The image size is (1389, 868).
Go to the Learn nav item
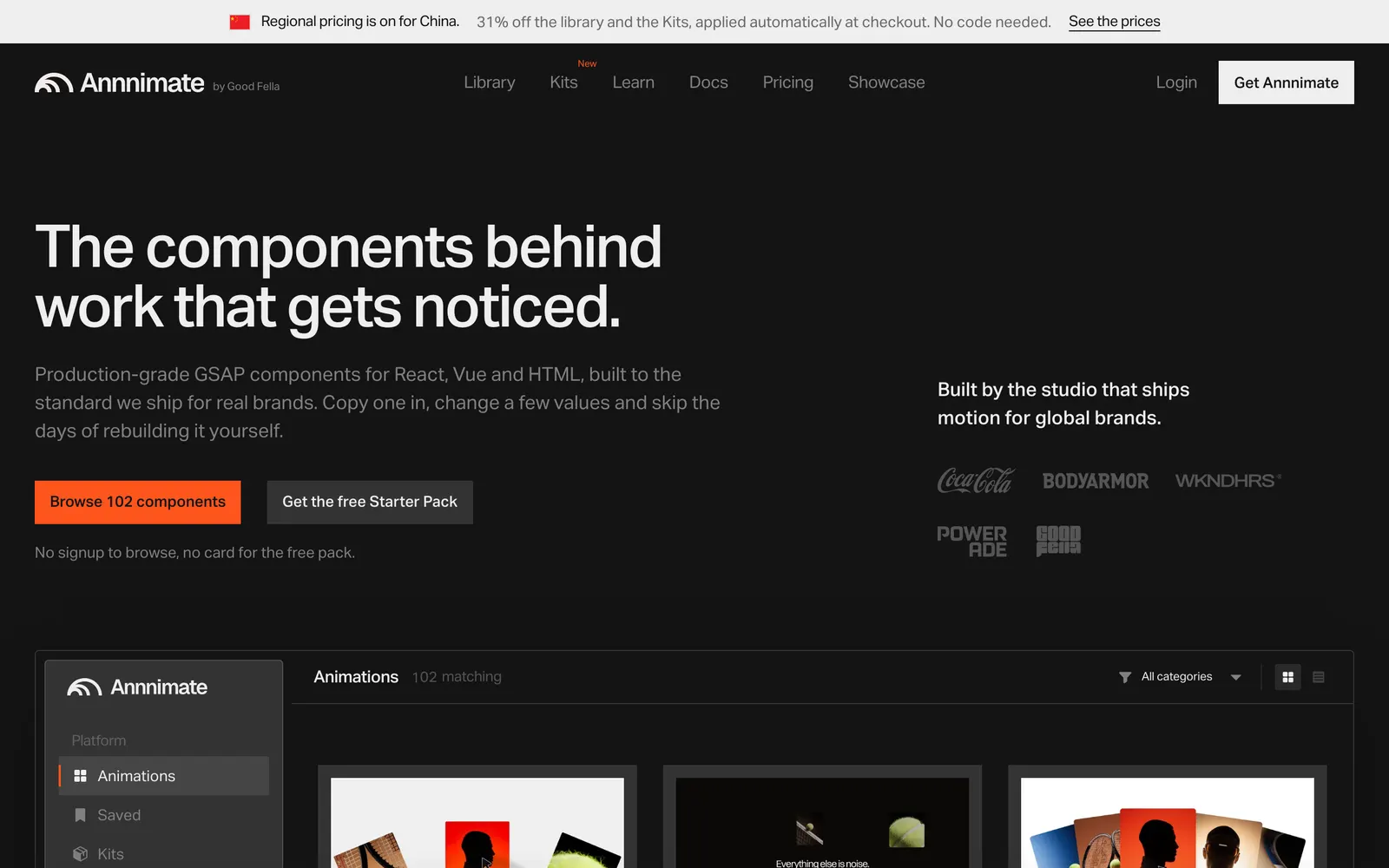634,82
